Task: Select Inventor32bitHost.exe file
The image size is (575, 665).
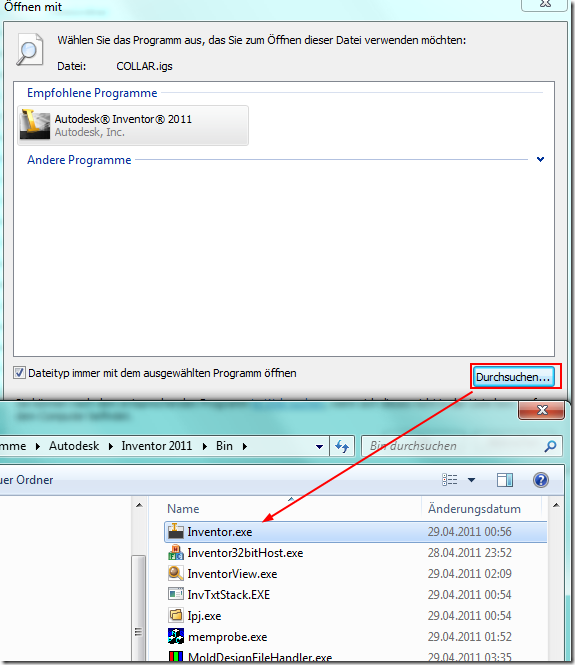Action: (355, 553)
